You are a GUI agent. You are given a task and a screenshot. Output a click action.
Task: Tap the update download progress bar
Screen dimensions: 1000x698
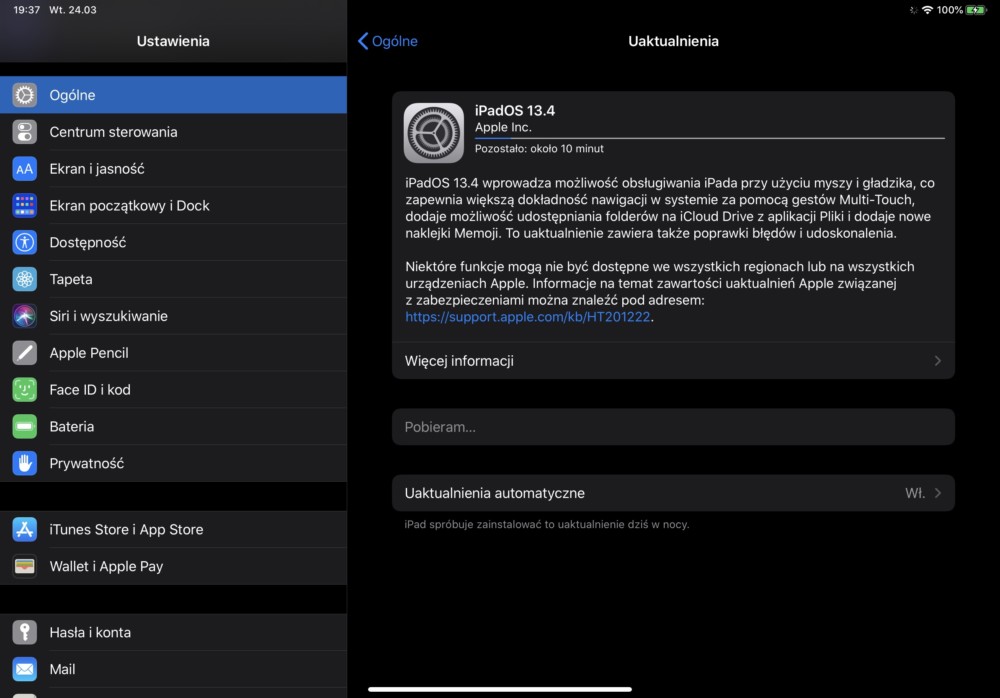click(x=710, y=138)
